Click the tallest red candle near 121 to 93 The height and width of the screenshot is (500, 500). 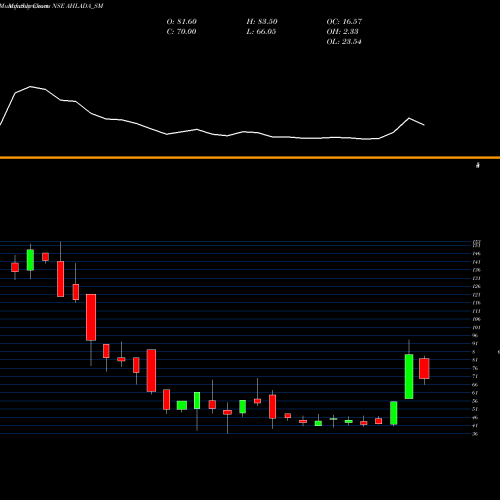(91, 317)
